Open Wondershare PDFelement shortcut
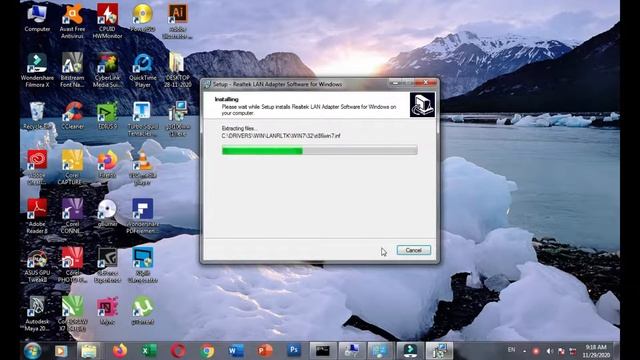Image resolution: width=640 pixels, height=360 pixels. pyautogui.click(x=142, y=217)
